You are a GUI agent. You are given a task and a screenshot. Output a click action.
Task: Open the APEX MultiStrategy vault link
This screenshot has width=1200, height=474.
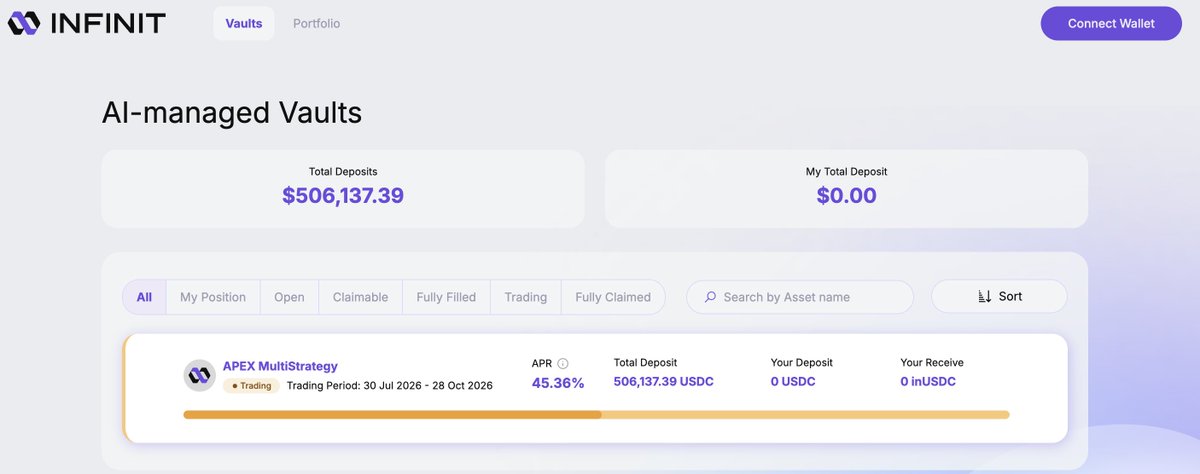[280, 366]
